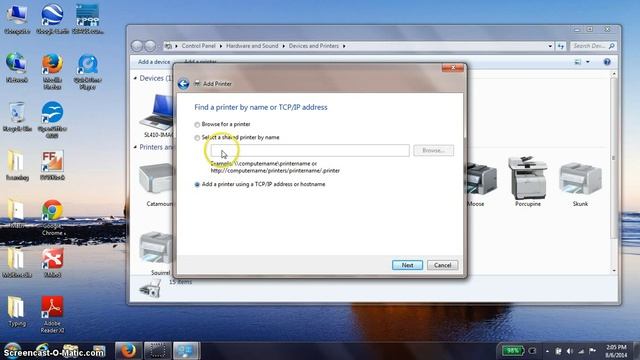640x360 pixels.
Task: Click the Devices and Printers taskbar button
Action: pyautogui.click(x=186, y=350)
